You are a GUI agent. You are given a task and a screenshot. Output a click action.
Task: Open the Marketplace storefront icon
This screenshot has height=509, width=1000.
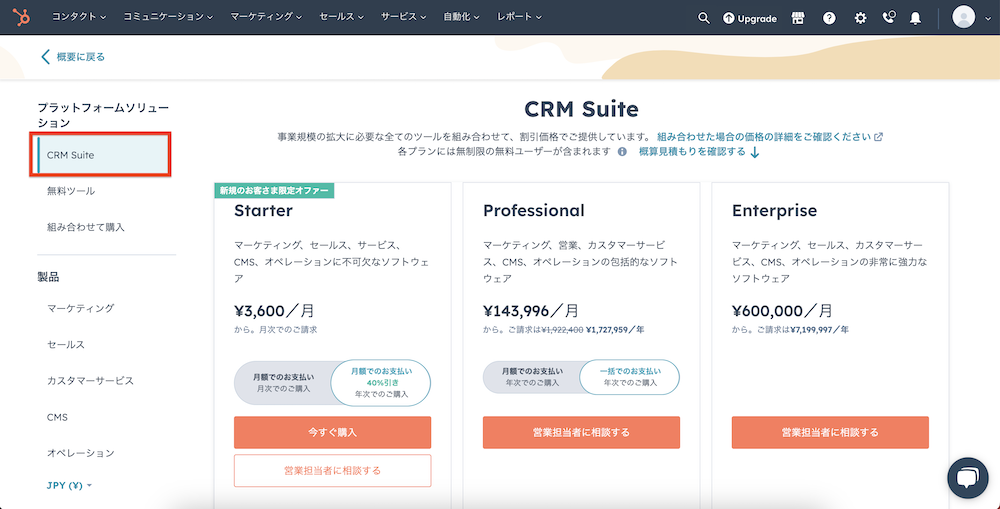798,18
